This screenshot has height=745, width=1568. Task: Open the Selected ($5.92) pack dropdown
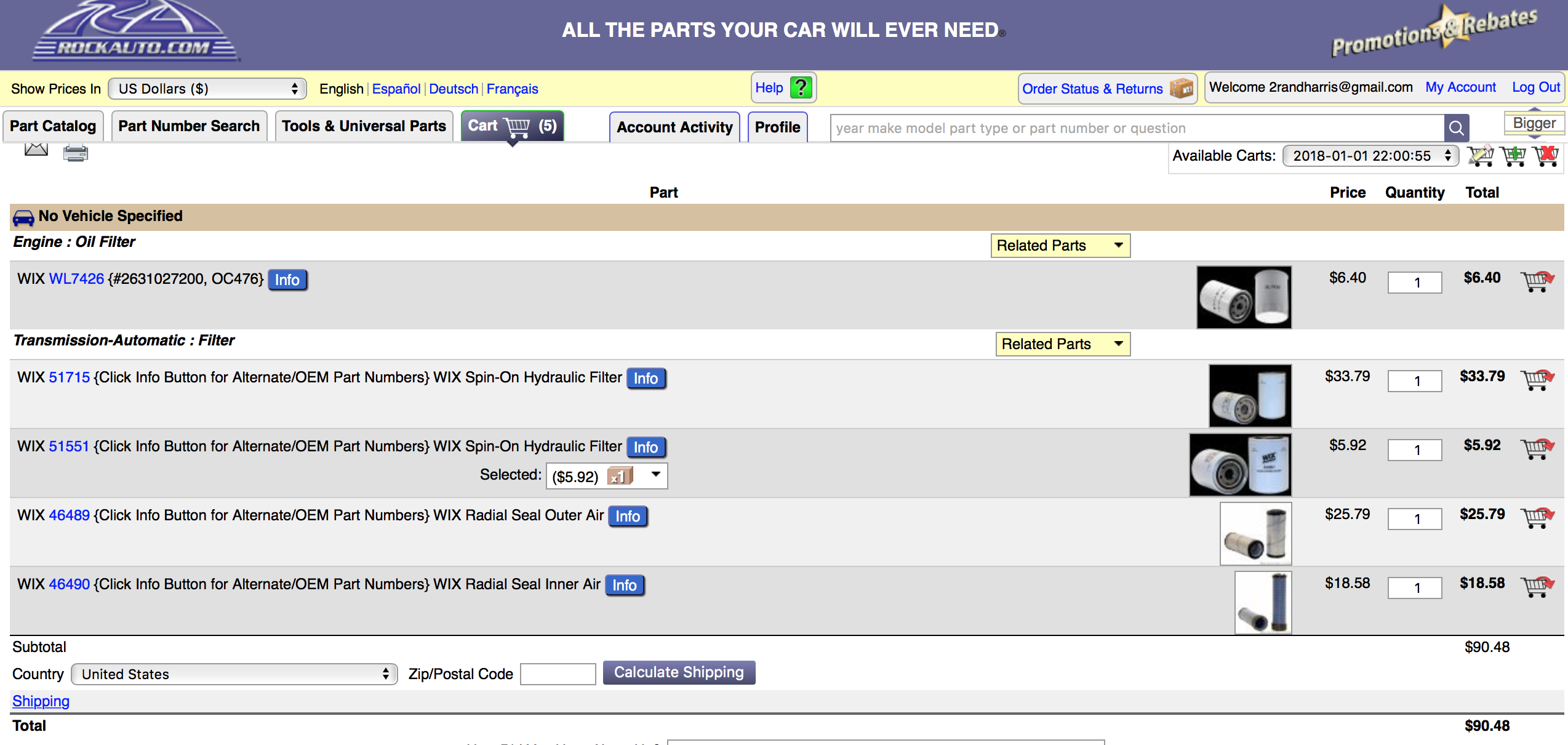pos(607,476)
